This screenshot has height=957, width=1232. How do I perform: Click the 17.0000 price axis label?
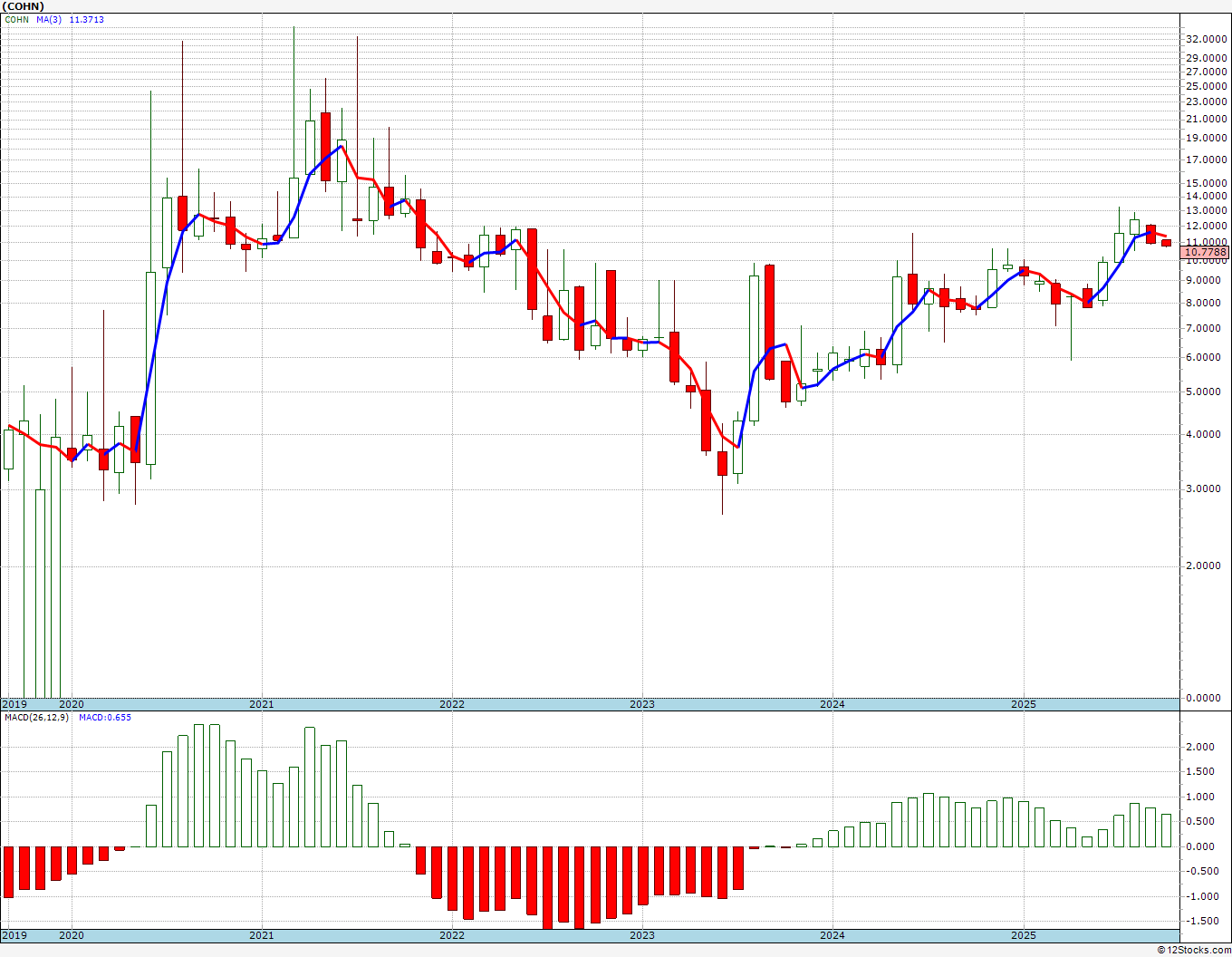pos(1207,160)
